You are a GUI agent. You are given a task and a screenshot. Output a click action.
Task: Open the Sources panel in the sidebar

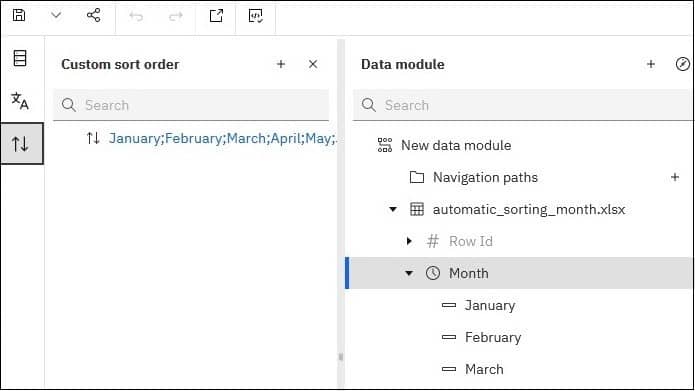(x=20, y=58)
